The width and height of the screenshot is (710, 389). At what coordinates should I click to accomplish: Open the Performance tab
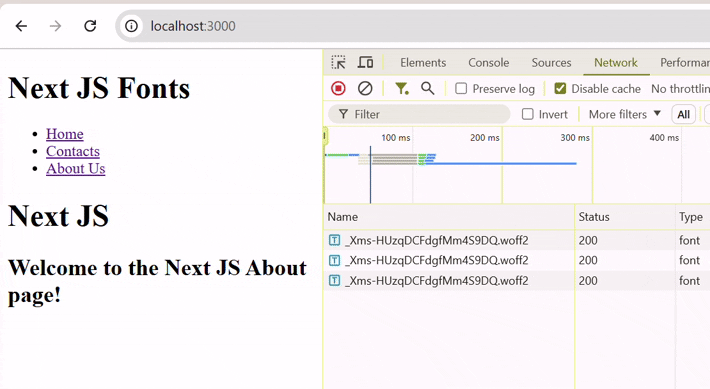point(685,62)
